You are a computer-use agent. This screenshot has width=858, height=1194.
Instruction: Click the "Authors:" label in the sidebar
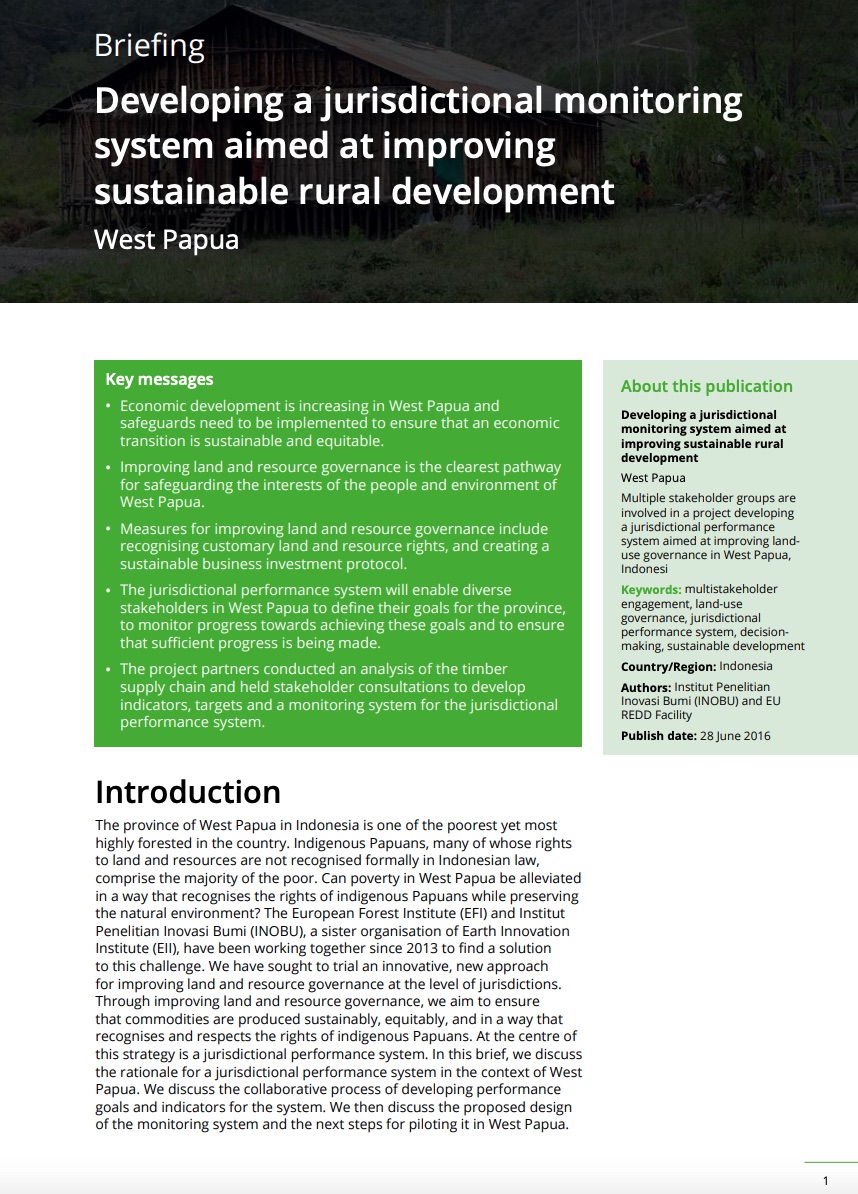[x=646, y=687]
